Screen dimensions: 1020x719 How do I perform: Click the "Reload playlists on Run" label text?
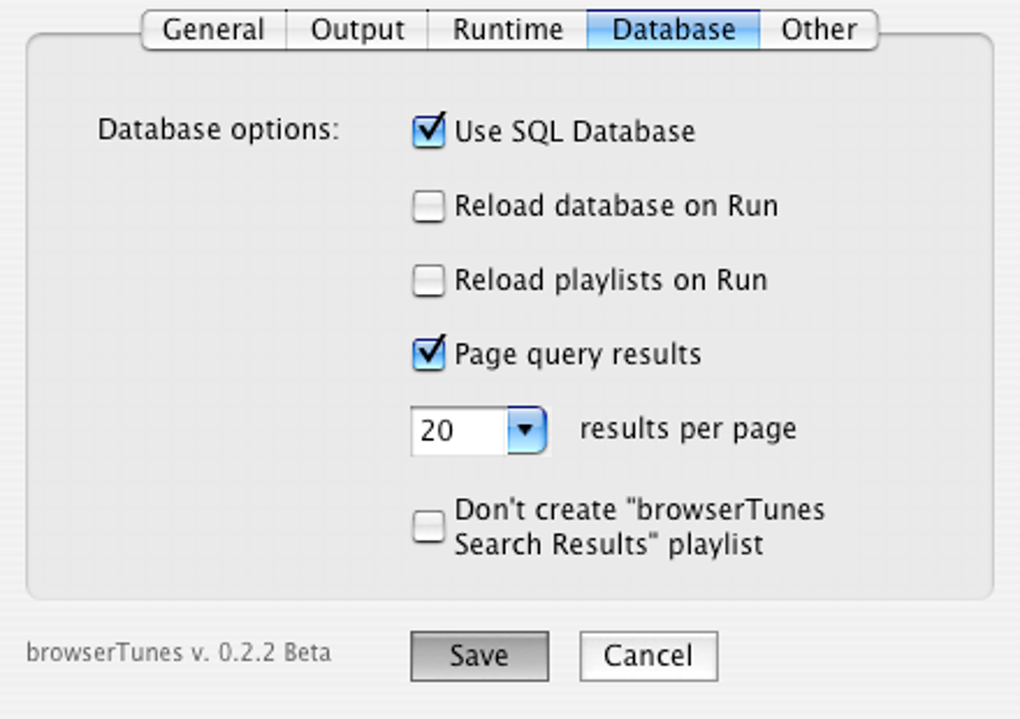610,280
